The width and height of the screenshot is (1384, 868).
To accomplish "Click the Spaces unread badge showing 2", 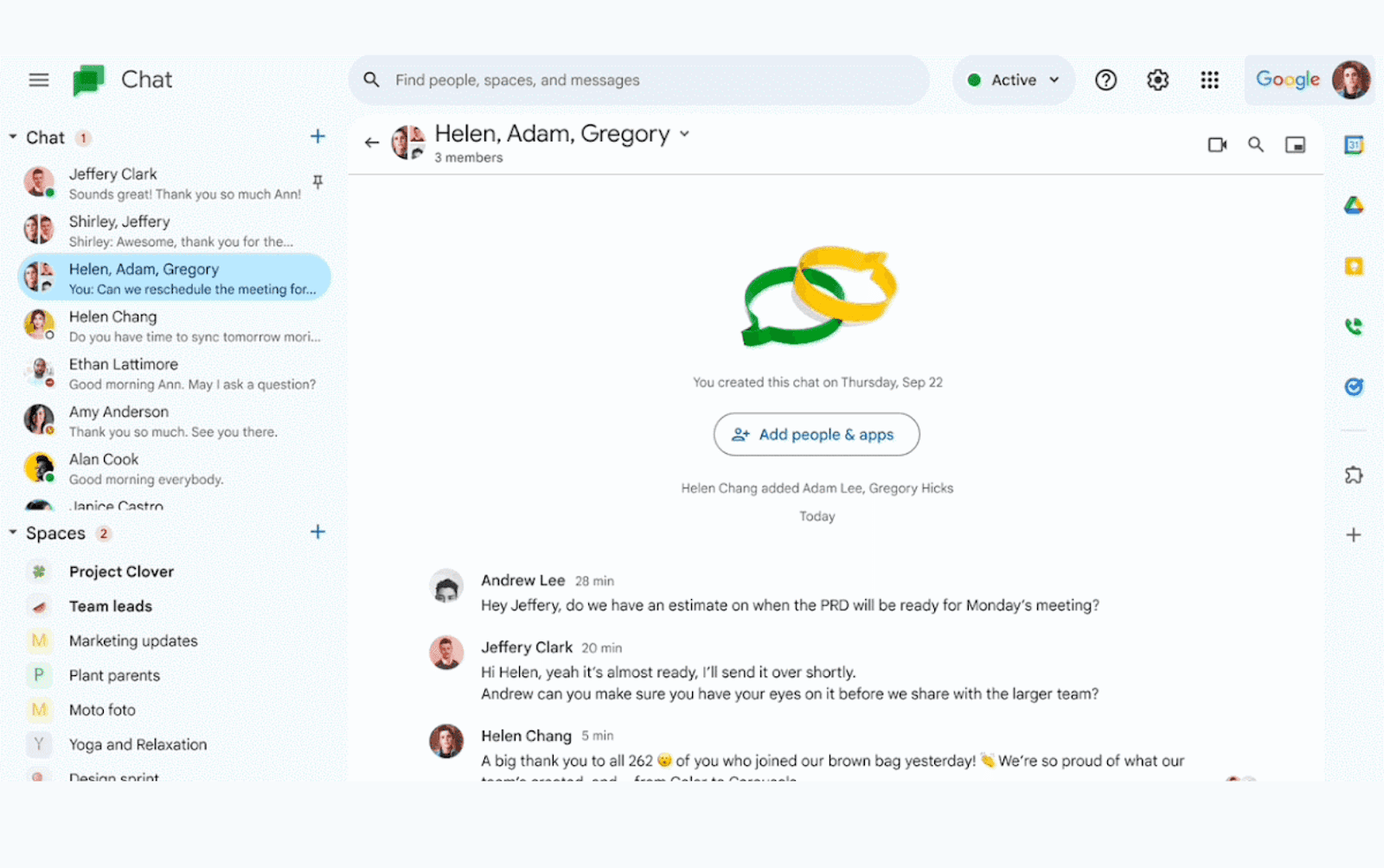I will tap(104, 533).
